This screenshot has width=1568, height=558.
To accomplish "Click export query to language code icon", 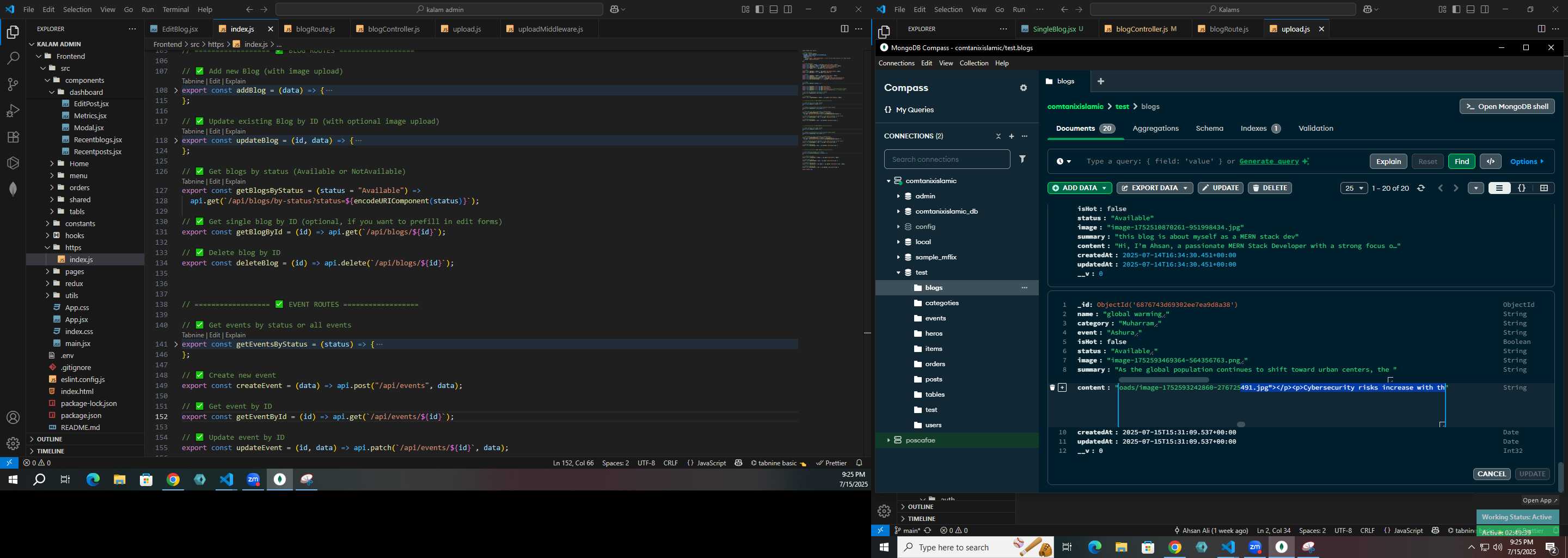I will click(1491, 161).
